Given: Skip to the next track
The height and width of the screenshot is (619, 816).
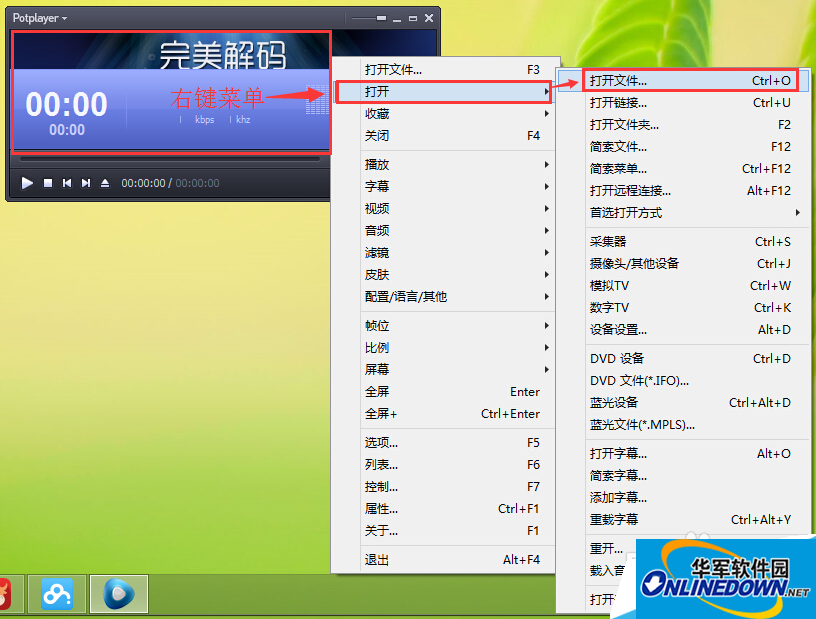Looking at the screenshot, I should (x=86, y=183).
